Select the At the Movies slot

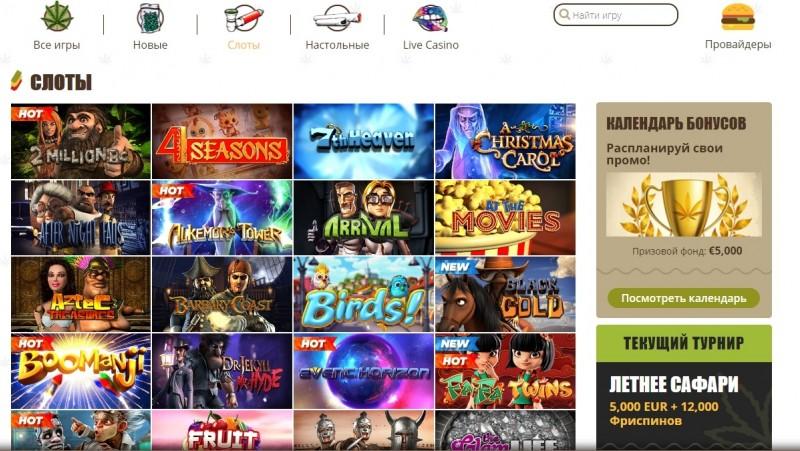pyautogui.click(x=505, y=218)
